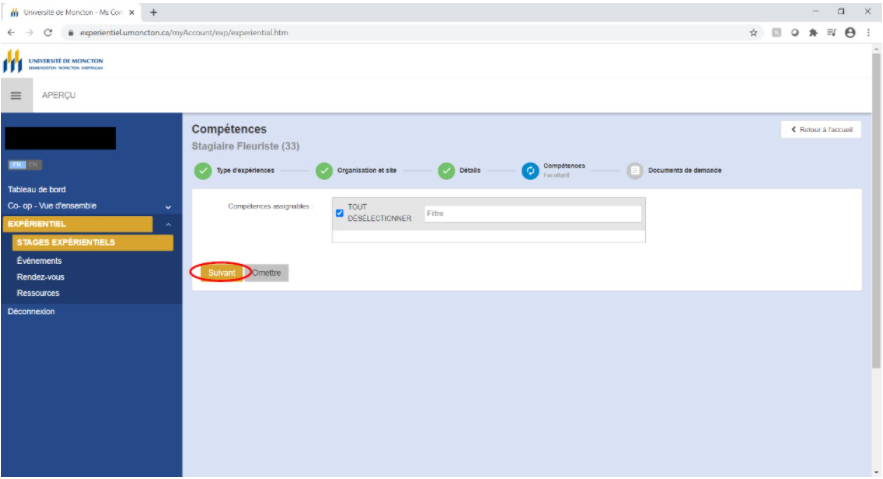Click the Détails step checkmark icon

446,171
